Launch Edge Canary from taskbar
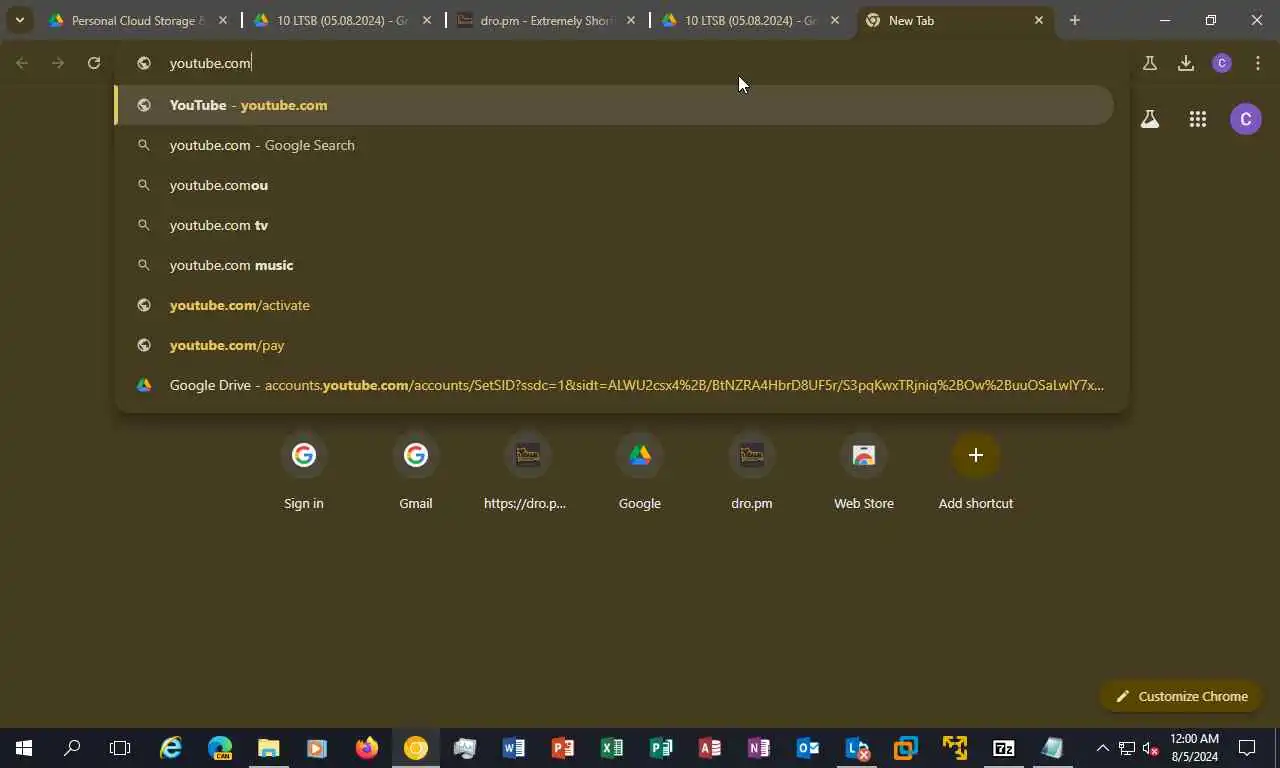Screen dimensions: 1280x768 point(220,748)
